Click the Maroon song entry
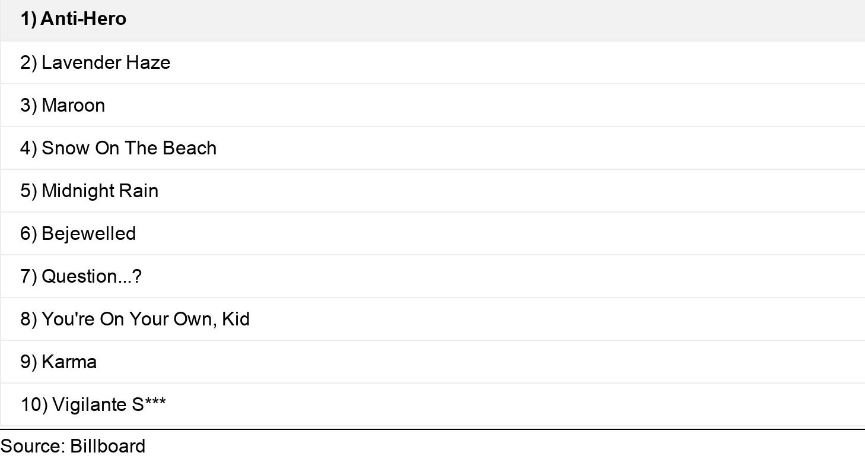This screenshot has width=865, height=458. [73, 105]
